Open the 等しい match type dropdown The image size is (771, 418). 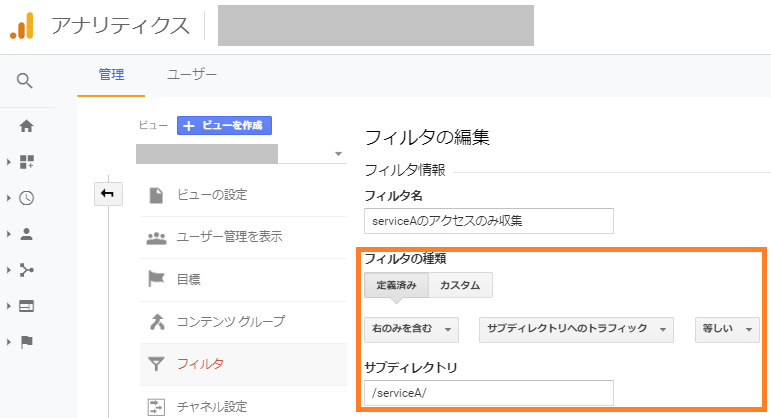click(727, 329)
